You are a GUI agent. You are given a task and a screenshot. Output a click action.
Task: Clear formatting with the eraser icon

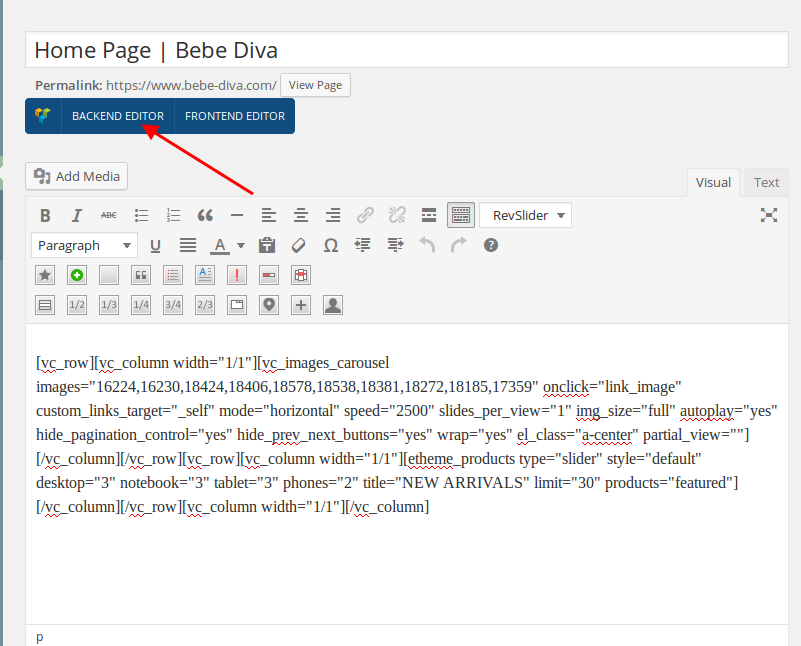(299, 246)
